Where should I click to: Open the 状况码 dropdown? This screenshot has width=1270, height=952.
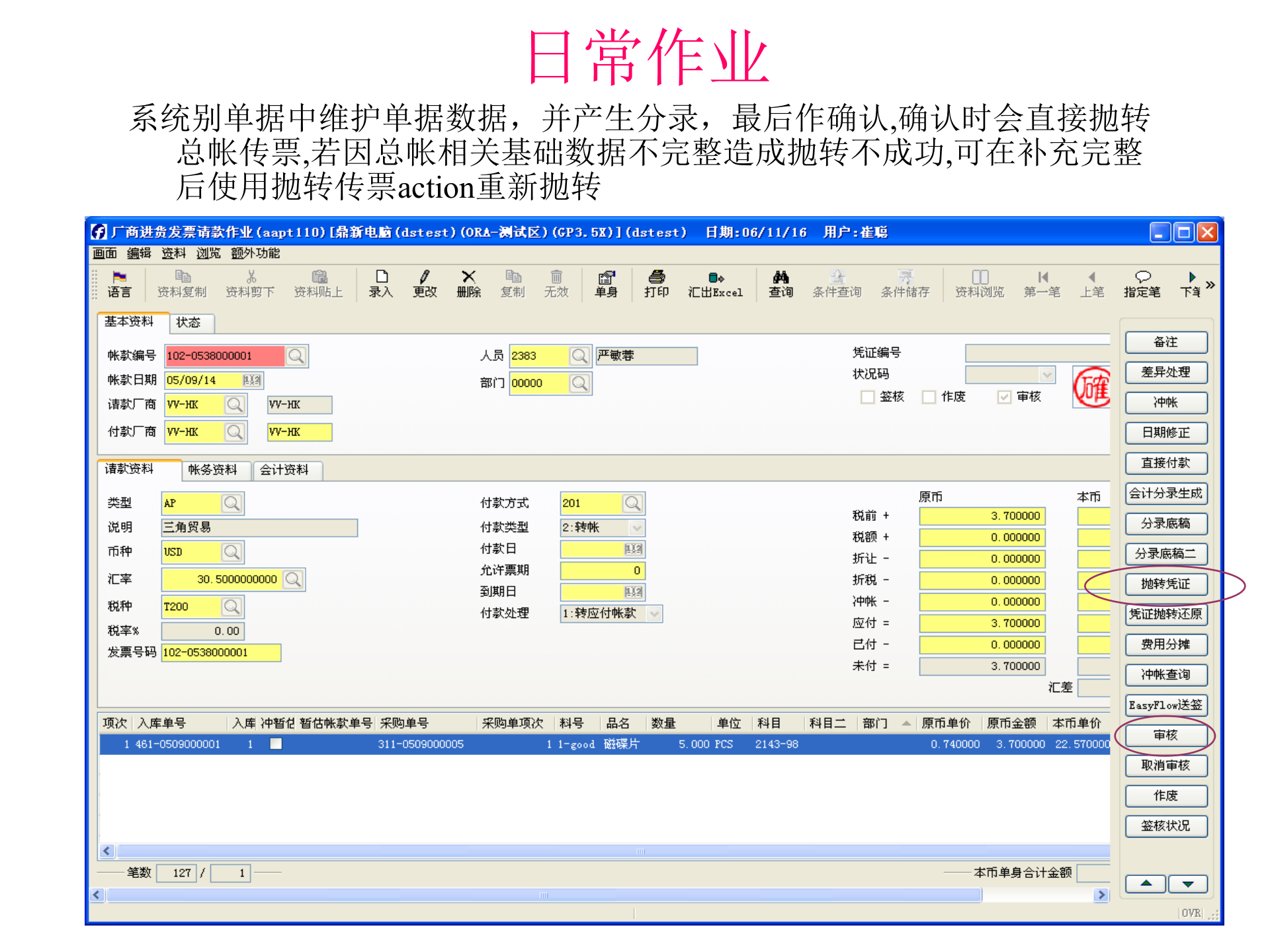[1047, 374]
